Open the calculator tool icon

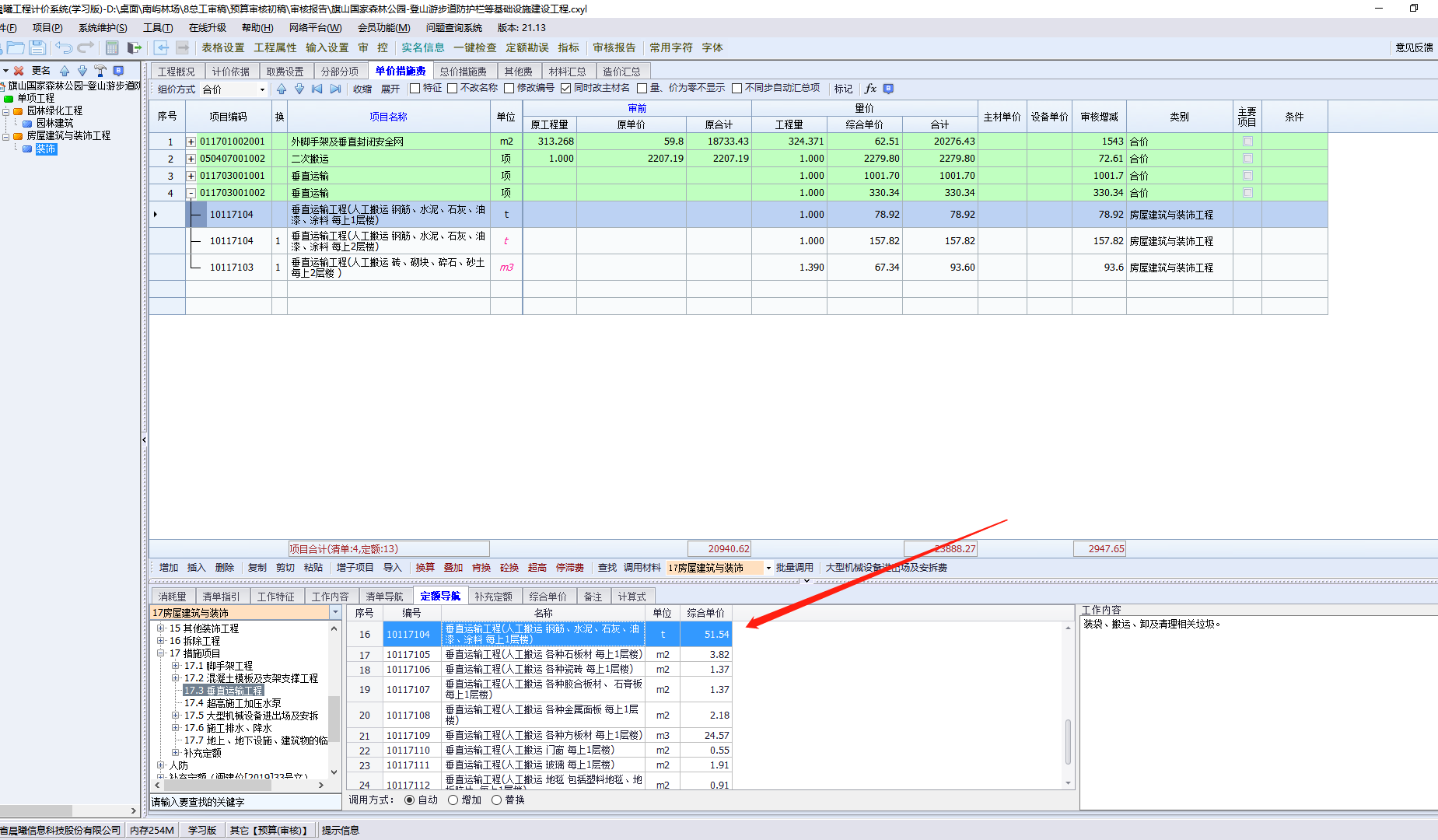(x=112, y=48)
